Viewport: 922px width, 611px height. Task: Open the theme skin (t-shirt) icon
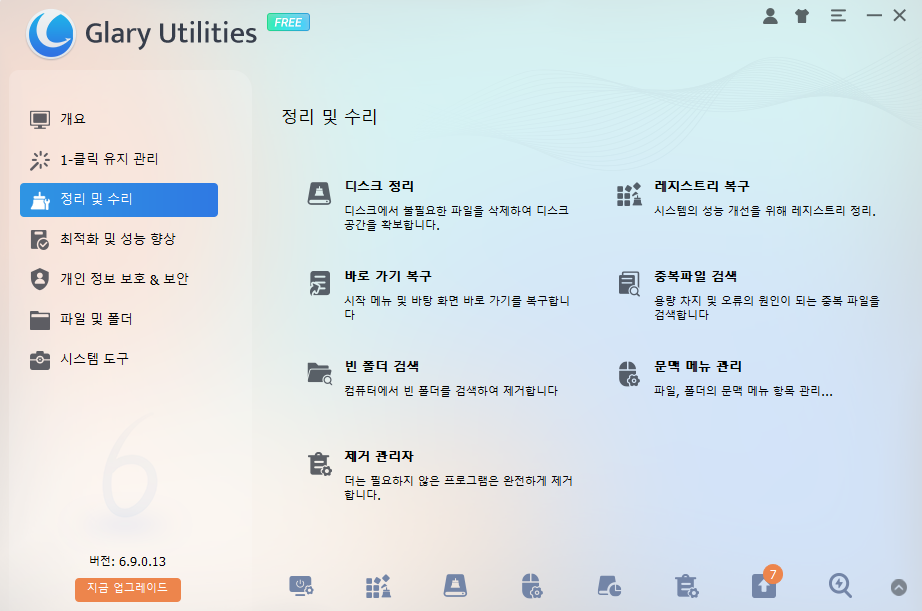tap(801, 16)
